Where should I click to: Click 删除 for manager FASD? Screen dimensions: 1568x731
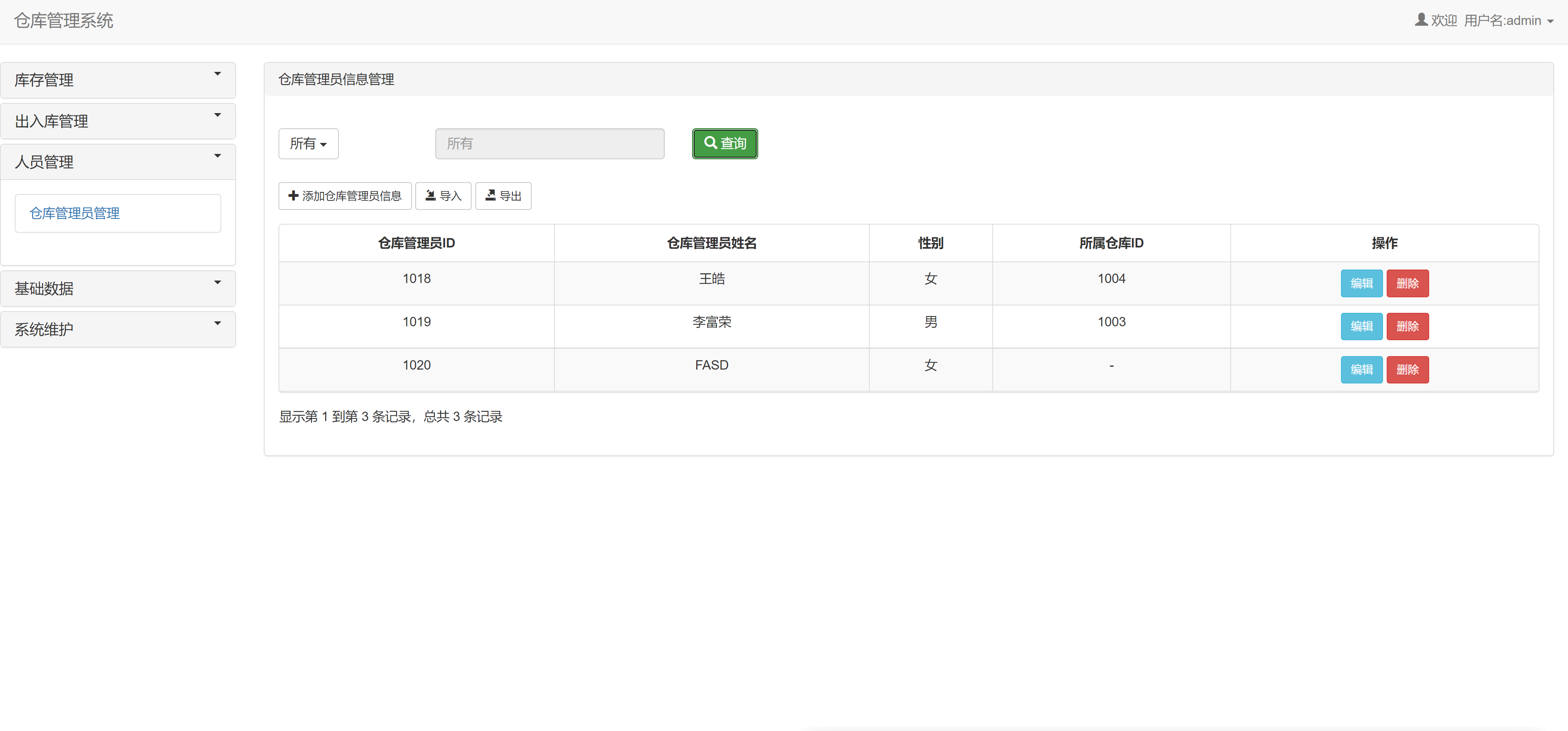coord(1408,370)
